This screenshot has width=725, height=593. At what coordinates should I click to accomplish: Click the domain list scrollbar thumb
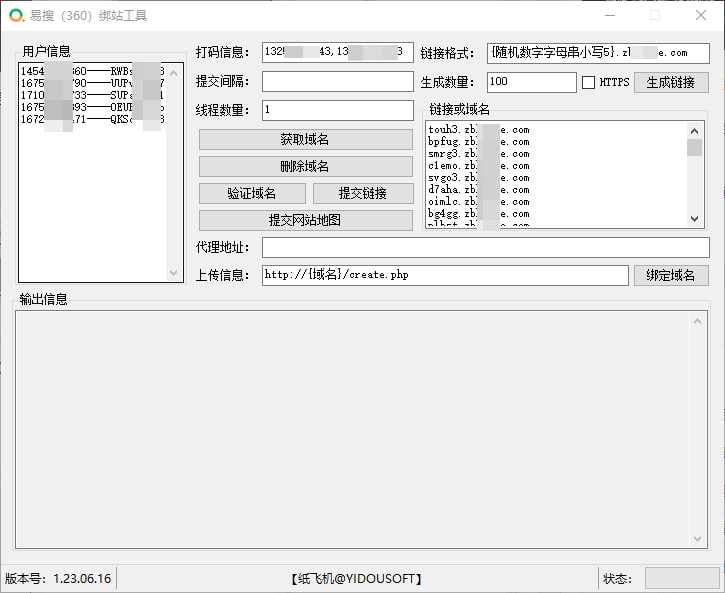click(x=694, y=147)
